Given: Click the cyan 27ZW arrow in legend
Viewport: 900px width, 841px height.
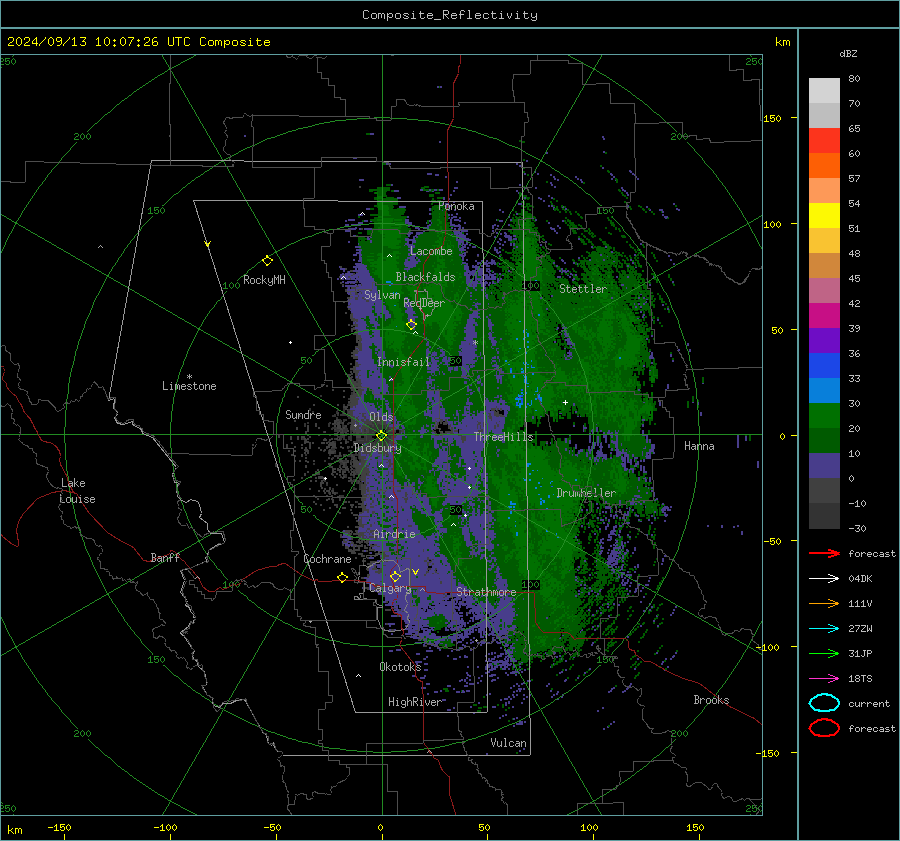Looking at the screenshot, I should coord(824,629).
